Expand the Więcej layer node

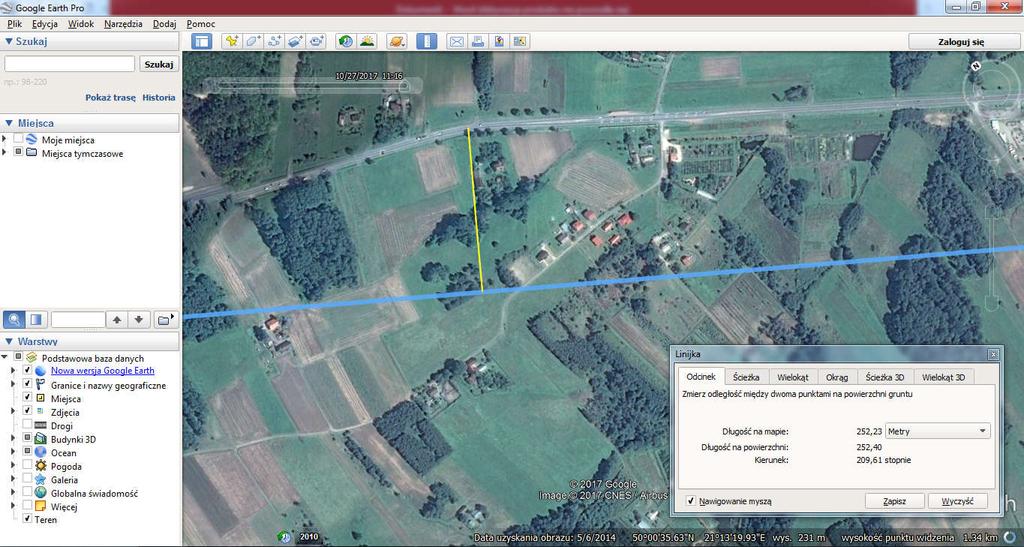click(x=13, y=506)
